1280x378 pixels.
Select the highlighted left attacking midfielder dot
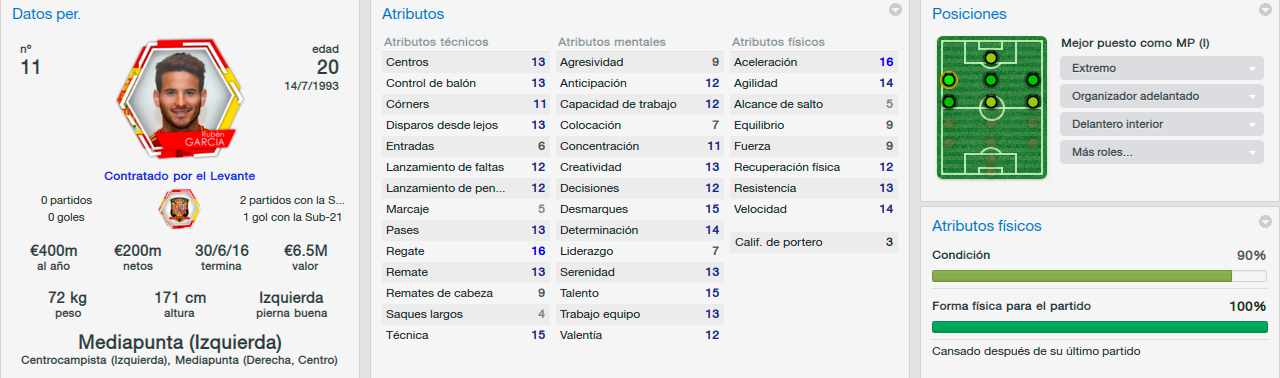(x=949, y=79)
